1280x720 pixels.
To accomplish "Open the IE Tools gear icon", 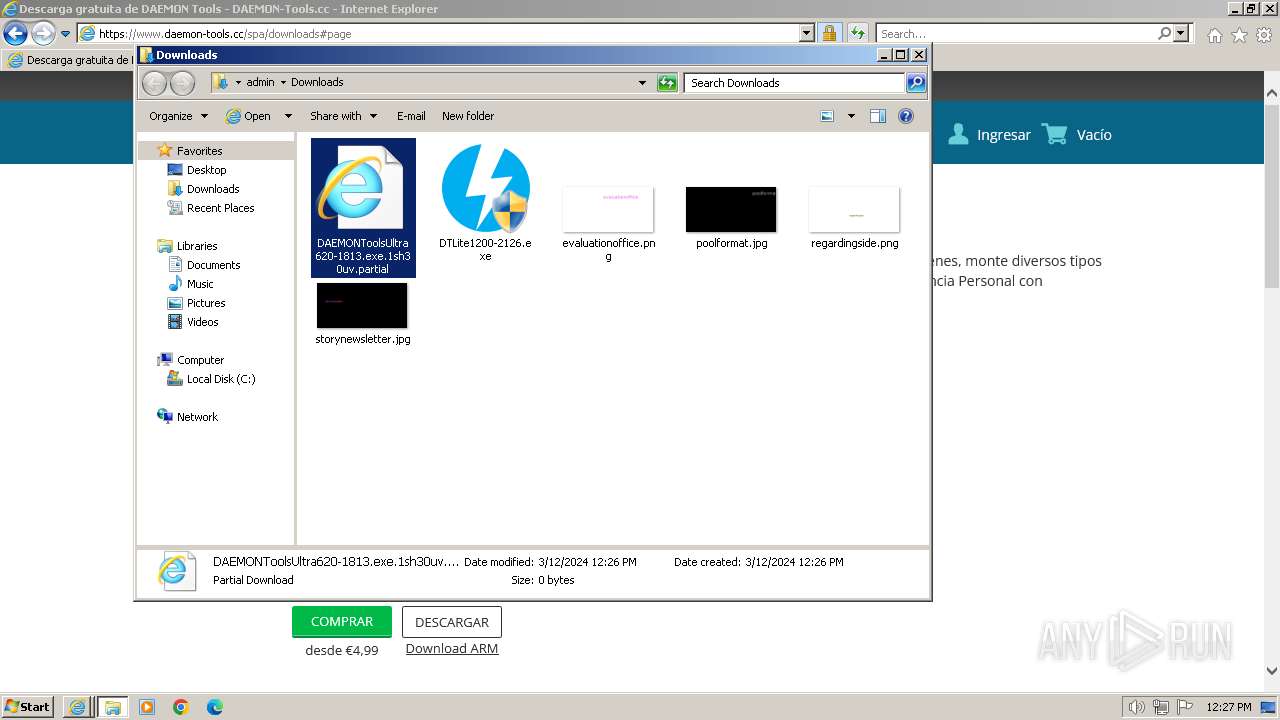I will 1264,35.
